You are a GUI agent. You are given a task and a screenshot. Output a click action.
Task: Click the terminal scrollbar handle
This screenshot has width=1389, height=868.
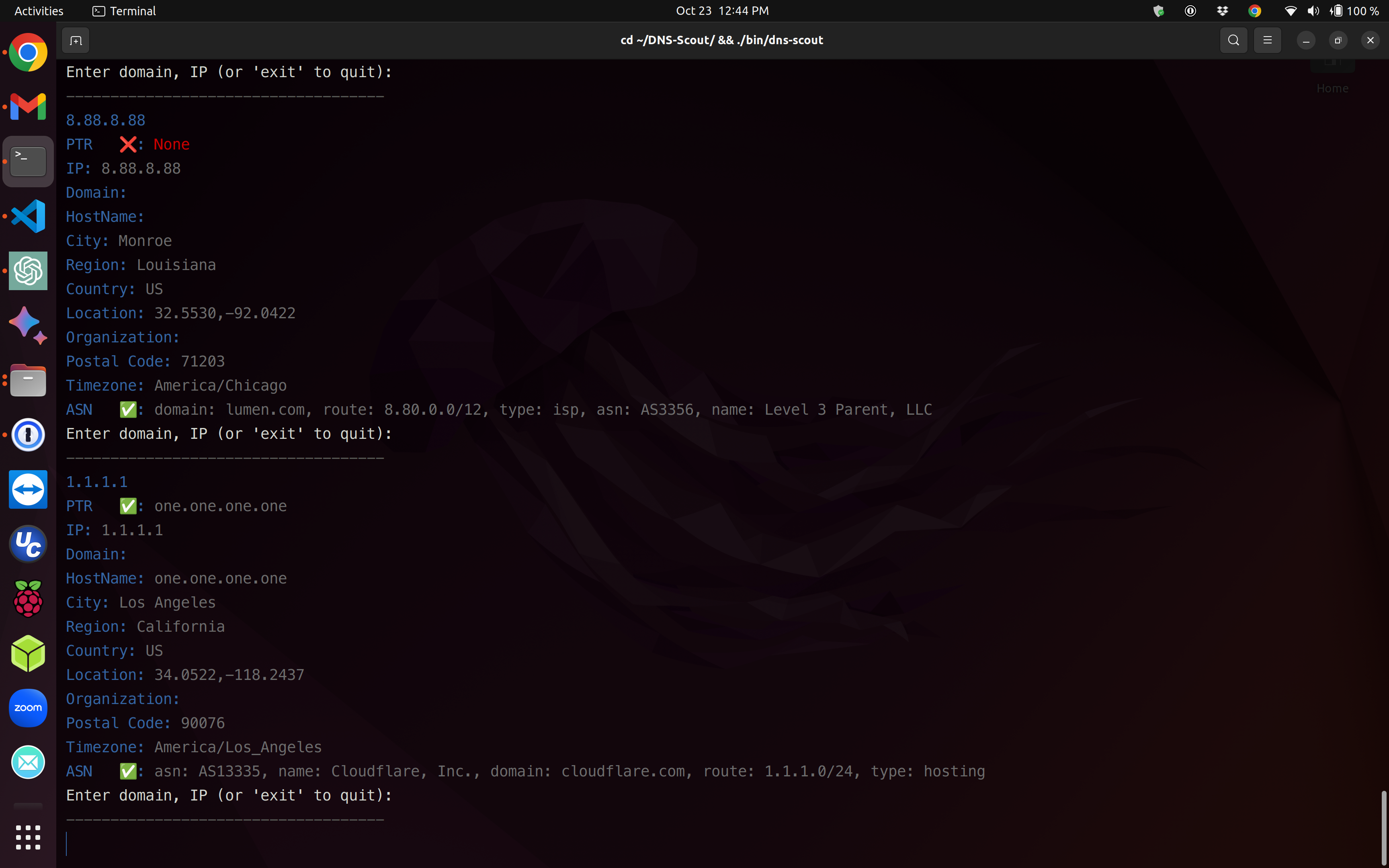pos(1384,827)
